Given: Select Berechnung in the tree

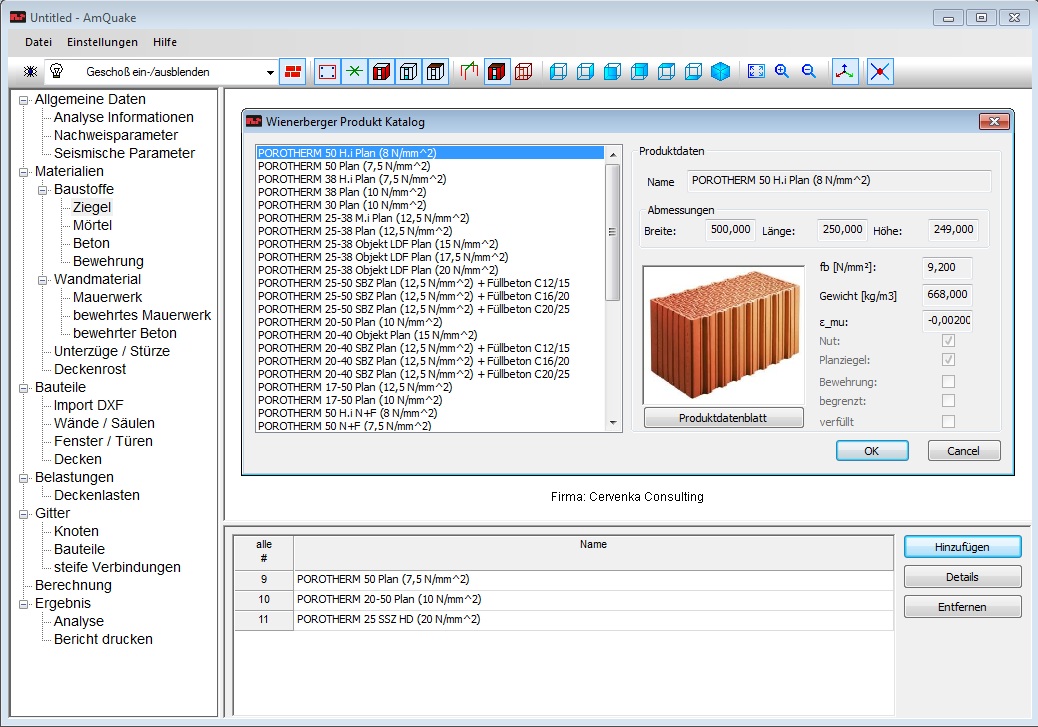Looking at the screenshot, I should pyautogui.click(x=73, y=585).
